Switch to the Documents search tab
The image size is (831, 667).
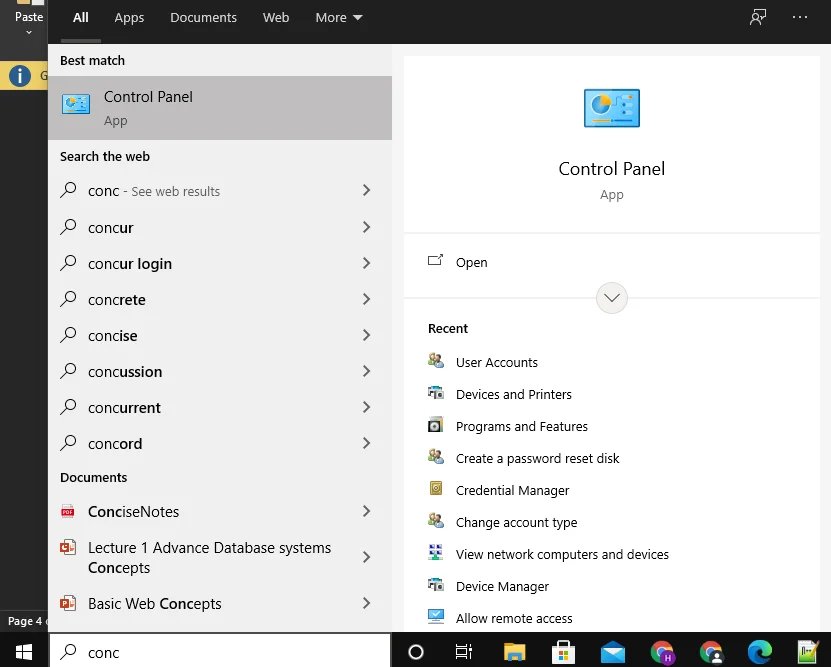point(203,17)
